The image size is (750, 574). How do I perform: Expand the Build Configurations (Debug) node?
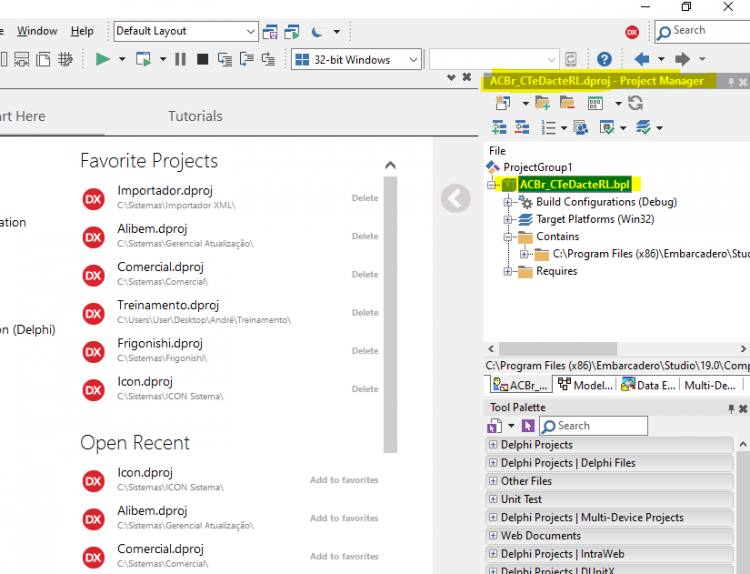coord(507,202)
